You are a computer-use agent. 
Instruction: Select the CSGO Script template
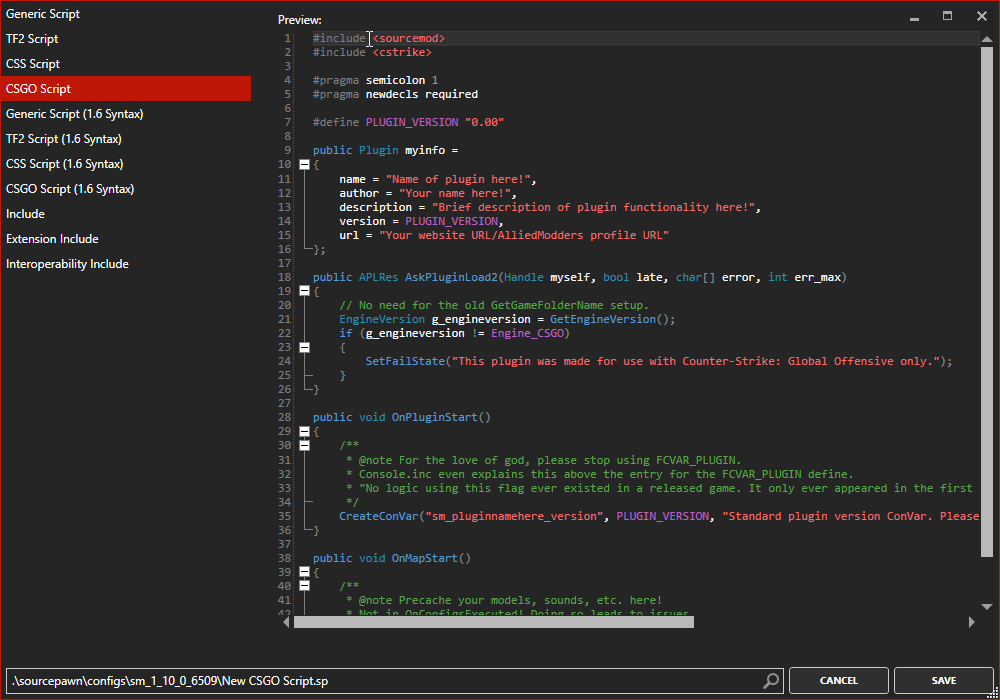coord(126,89)
